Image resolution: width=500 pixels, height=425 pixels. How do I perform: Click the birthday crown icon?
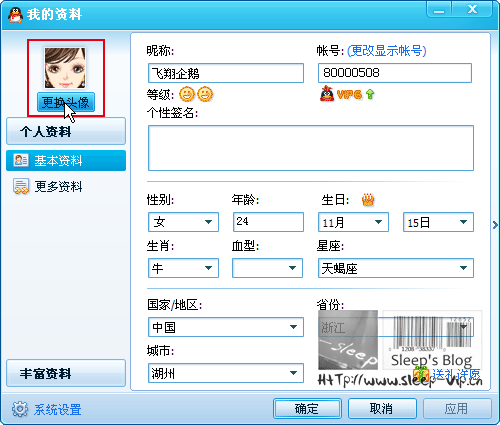point(368,200)
